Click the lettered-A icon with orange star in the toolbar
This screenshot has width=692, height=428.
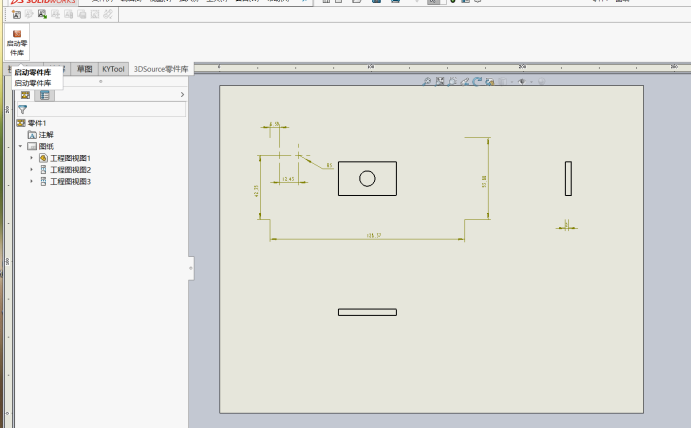[16, 15]
